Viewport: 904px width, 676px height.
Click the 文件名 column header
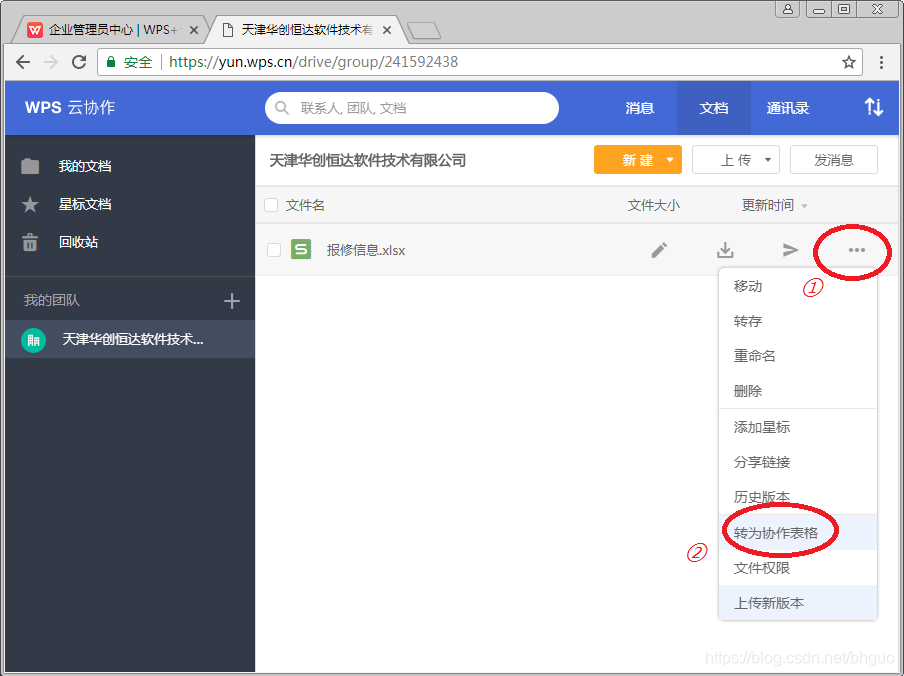pyautogui.click(x=305, y=205)
